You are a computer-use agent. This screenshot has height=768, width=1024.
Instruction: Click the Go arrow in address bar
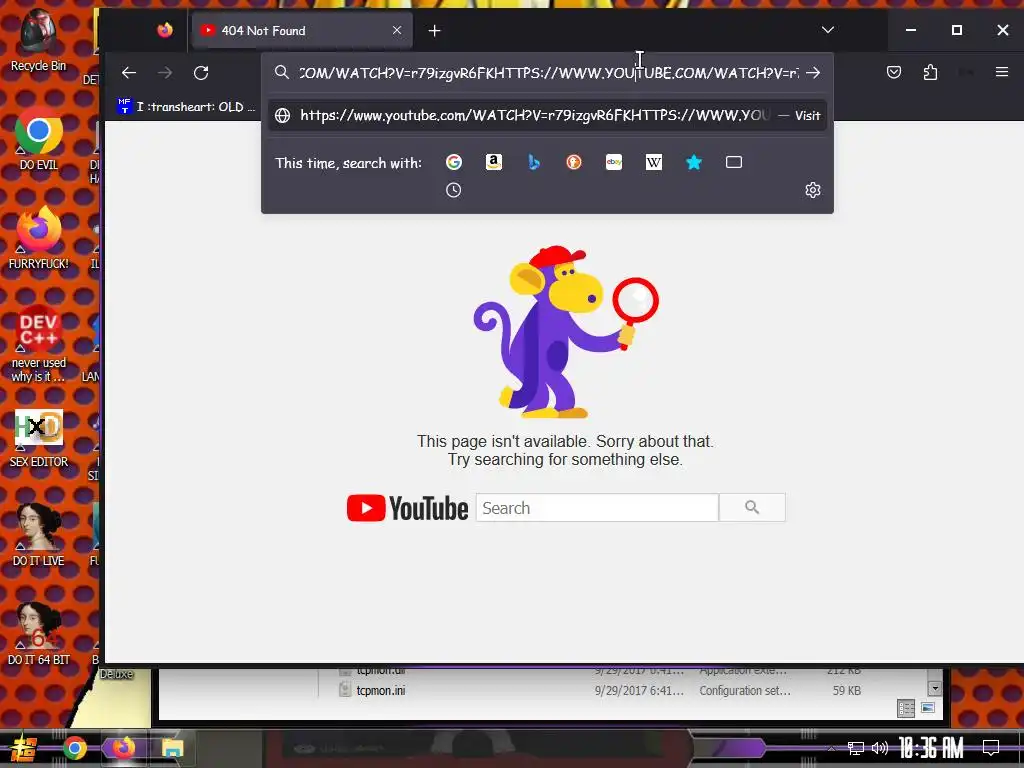[x=813, y=72]
